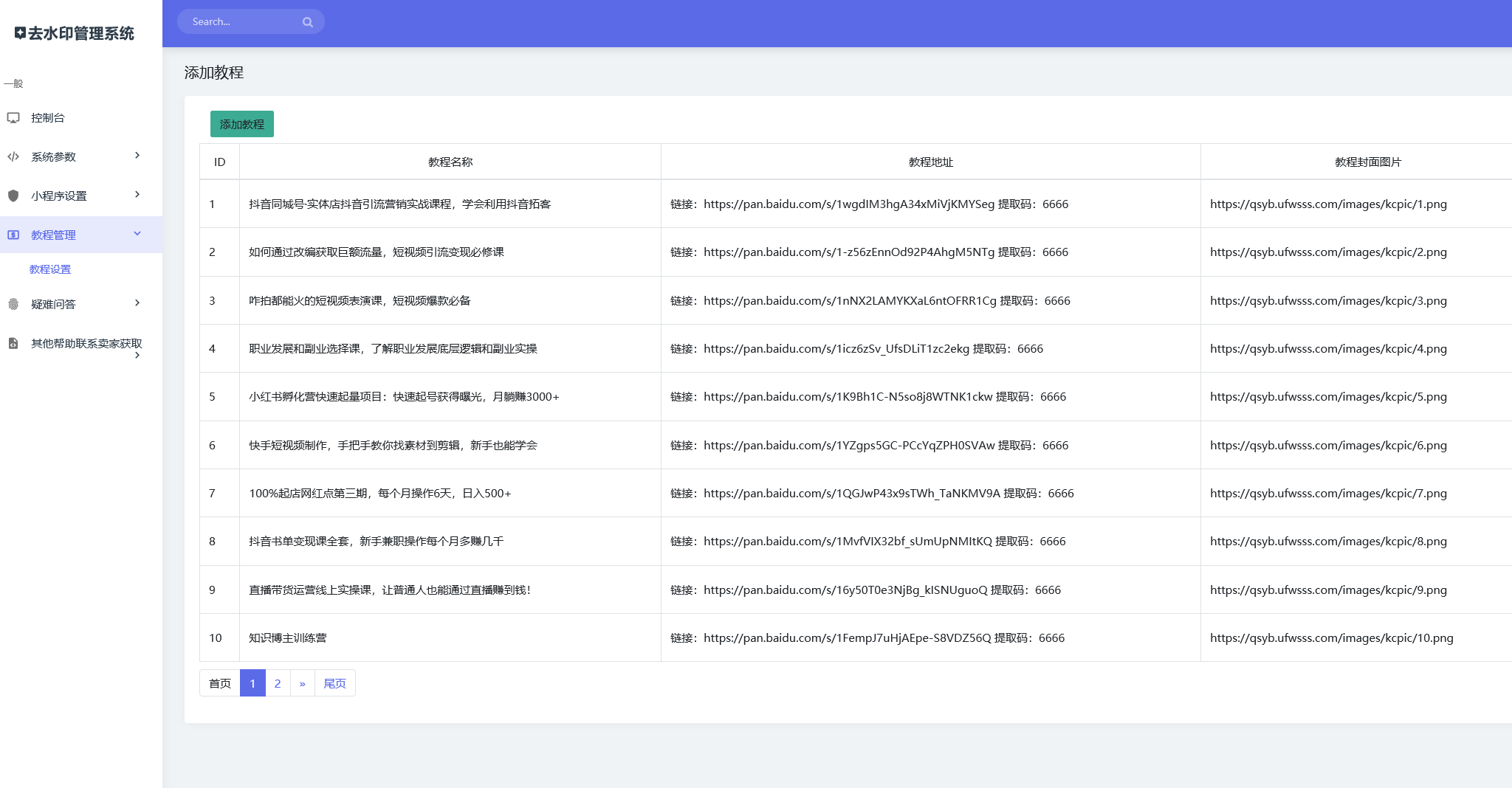Expand the 系统参数 section
Viewport: 1512px width, 788px height.
pyautogui.click(x=137, y=156)
